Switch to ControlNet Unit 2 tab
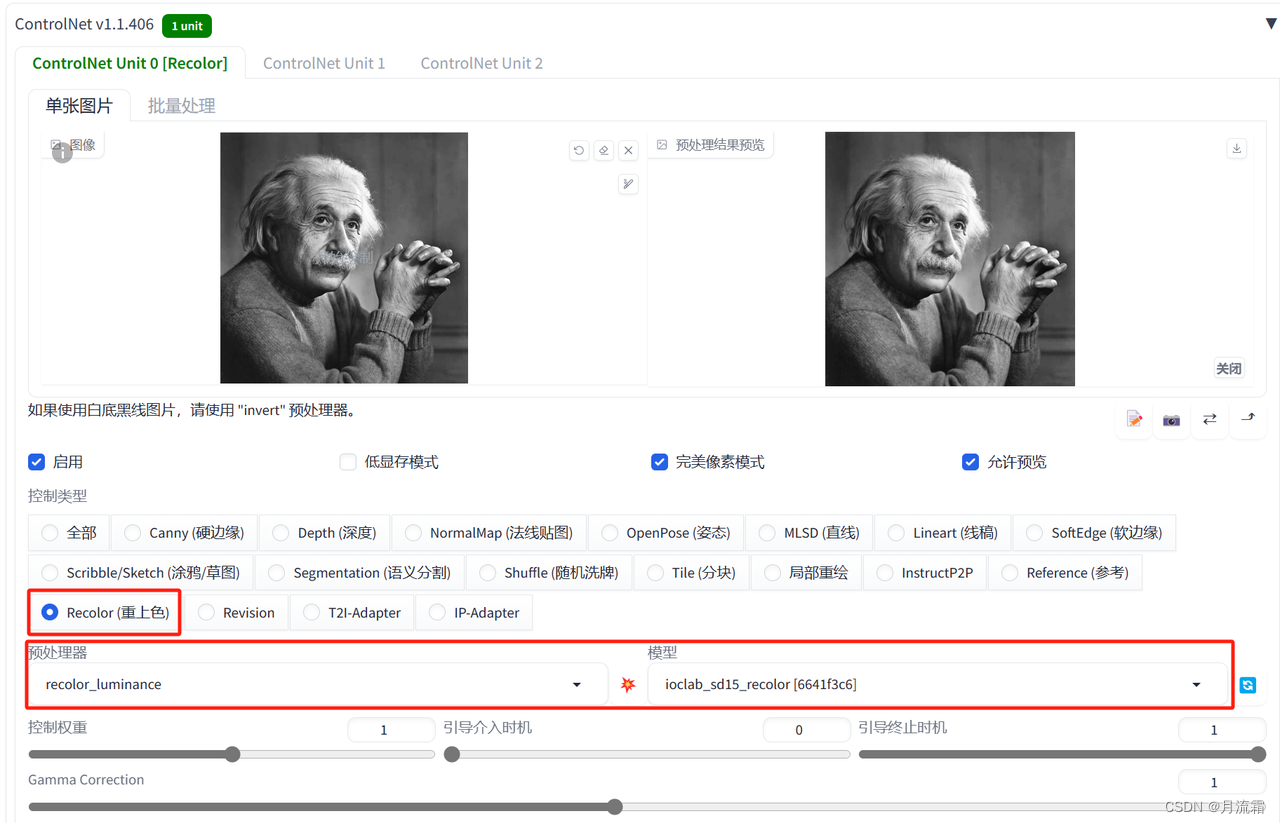Image resolution: width=1280 pixels, height=823 pixels. point(482,63)
